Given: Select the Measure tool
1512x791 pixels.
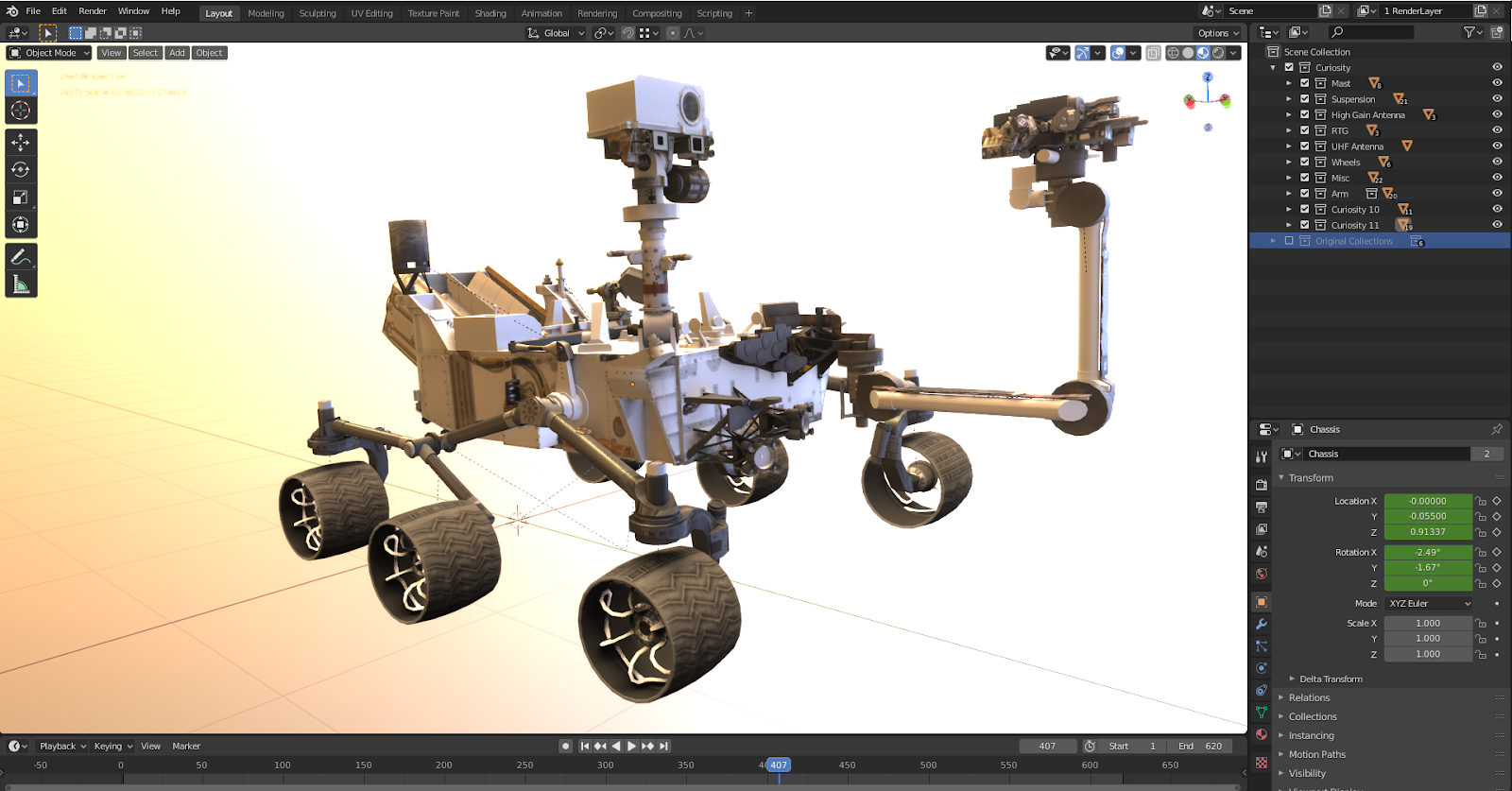Looking at the screenshot, I should pos(21,284).
